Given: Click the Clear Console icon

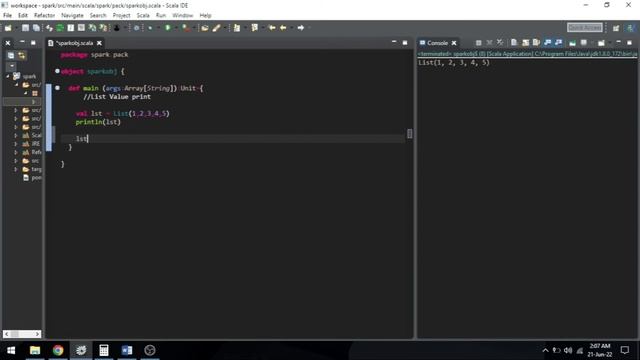Looking at the screenshot, I should (514, 42).
